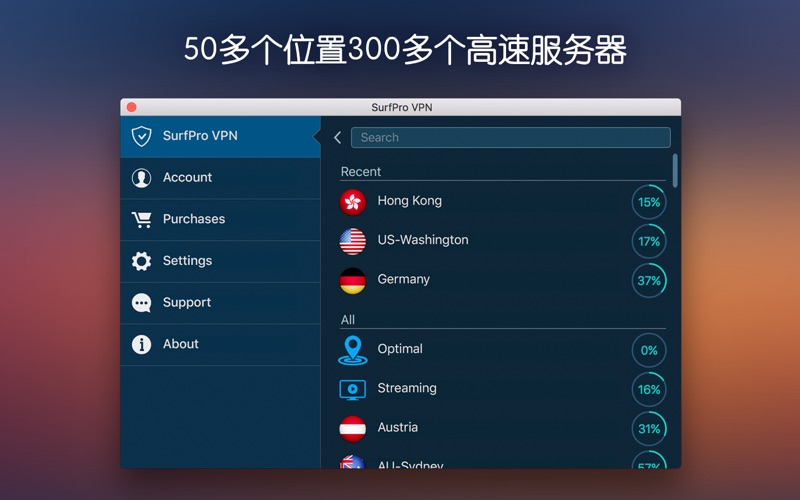Click the Recent section header
Viewport: 800px width, 500px height.
click(x=361, y=172)
